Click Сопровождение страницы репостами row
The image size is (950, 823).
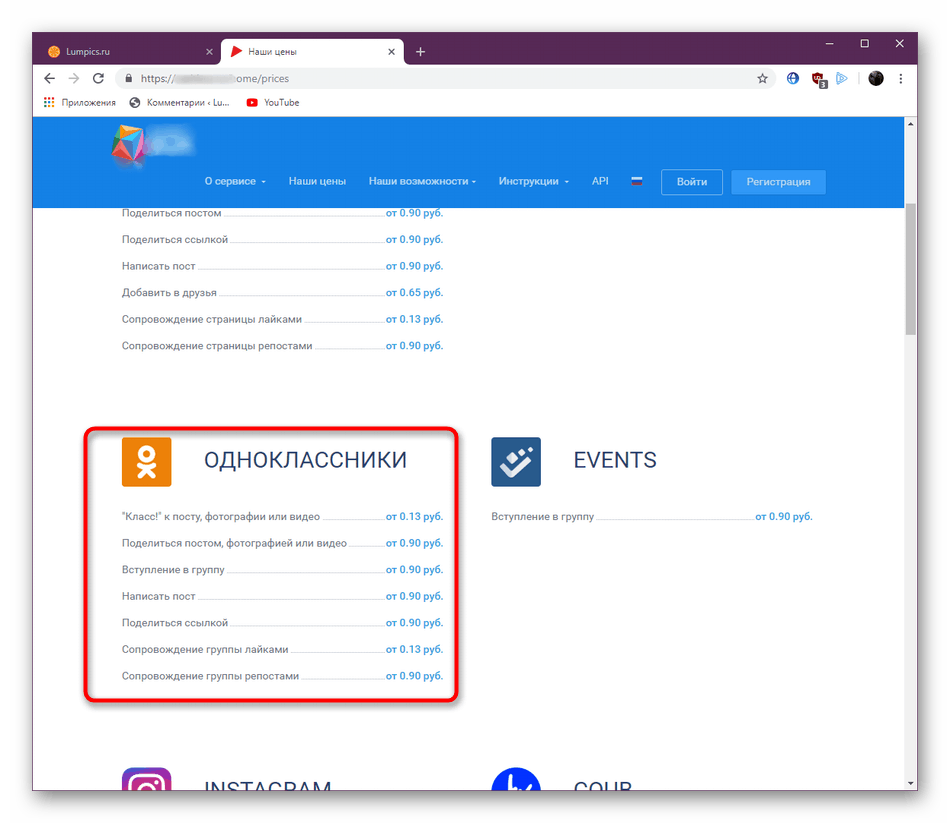click(282, 346)
